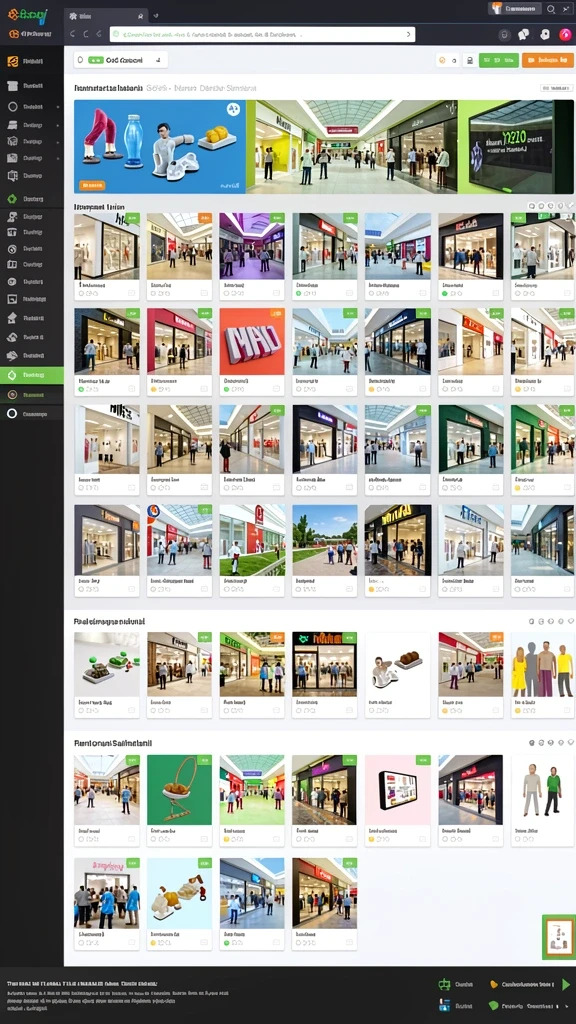Open the banner showing the dark green screen storefront
The width and height of the screenshot is (576, 1024).
[x=516, y=147]
